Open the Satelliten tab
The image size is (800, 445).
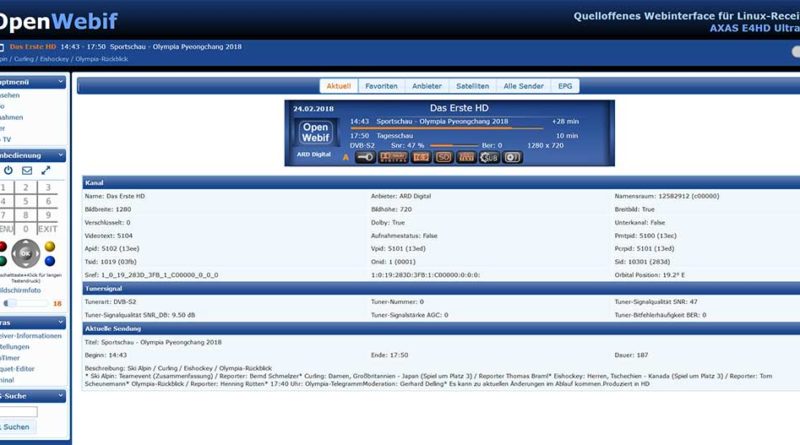472,86
